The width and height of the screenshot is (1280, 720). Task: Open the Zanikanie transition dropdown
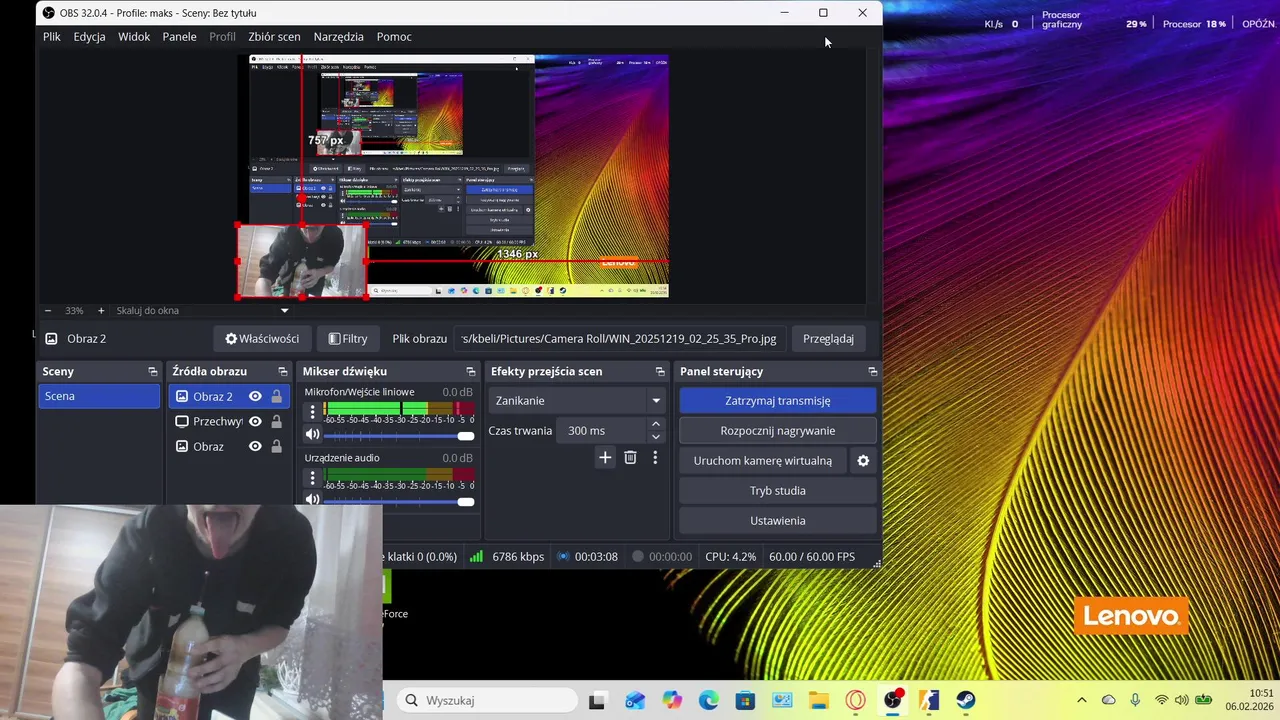click(x=577, y=400)
